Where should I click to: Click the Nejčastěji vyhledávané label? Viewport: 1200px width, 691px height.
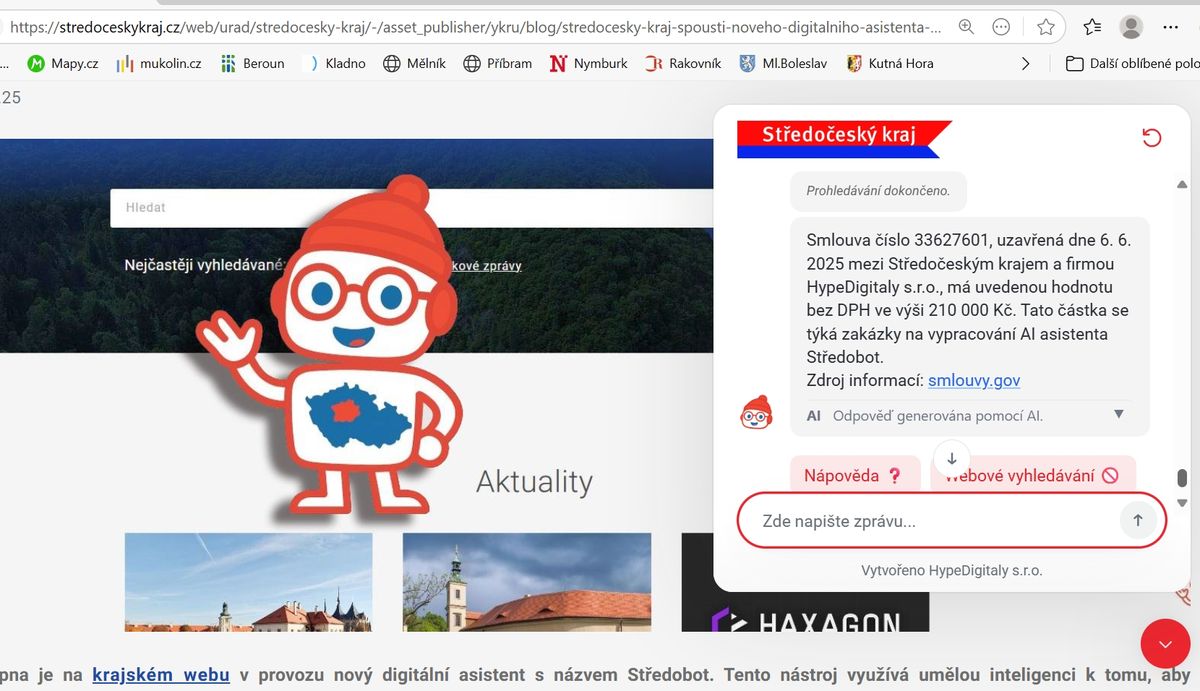click(x=204, y=266)
